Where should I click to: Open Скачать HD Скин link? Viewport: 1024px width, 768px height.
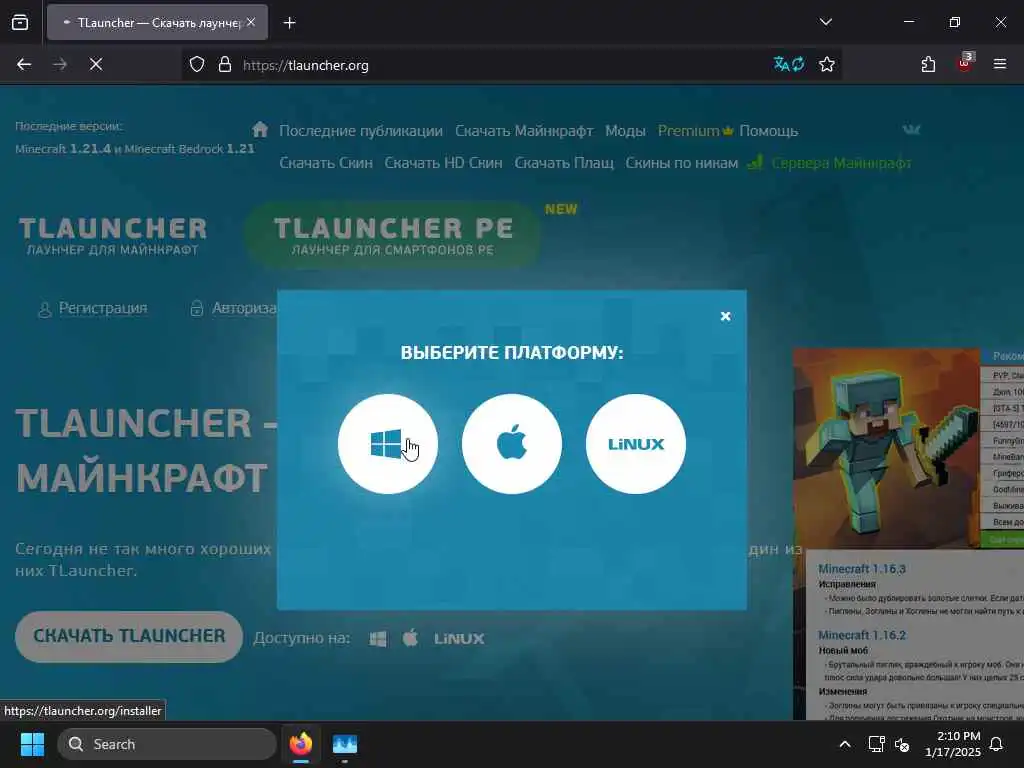(x=443, y=163)
